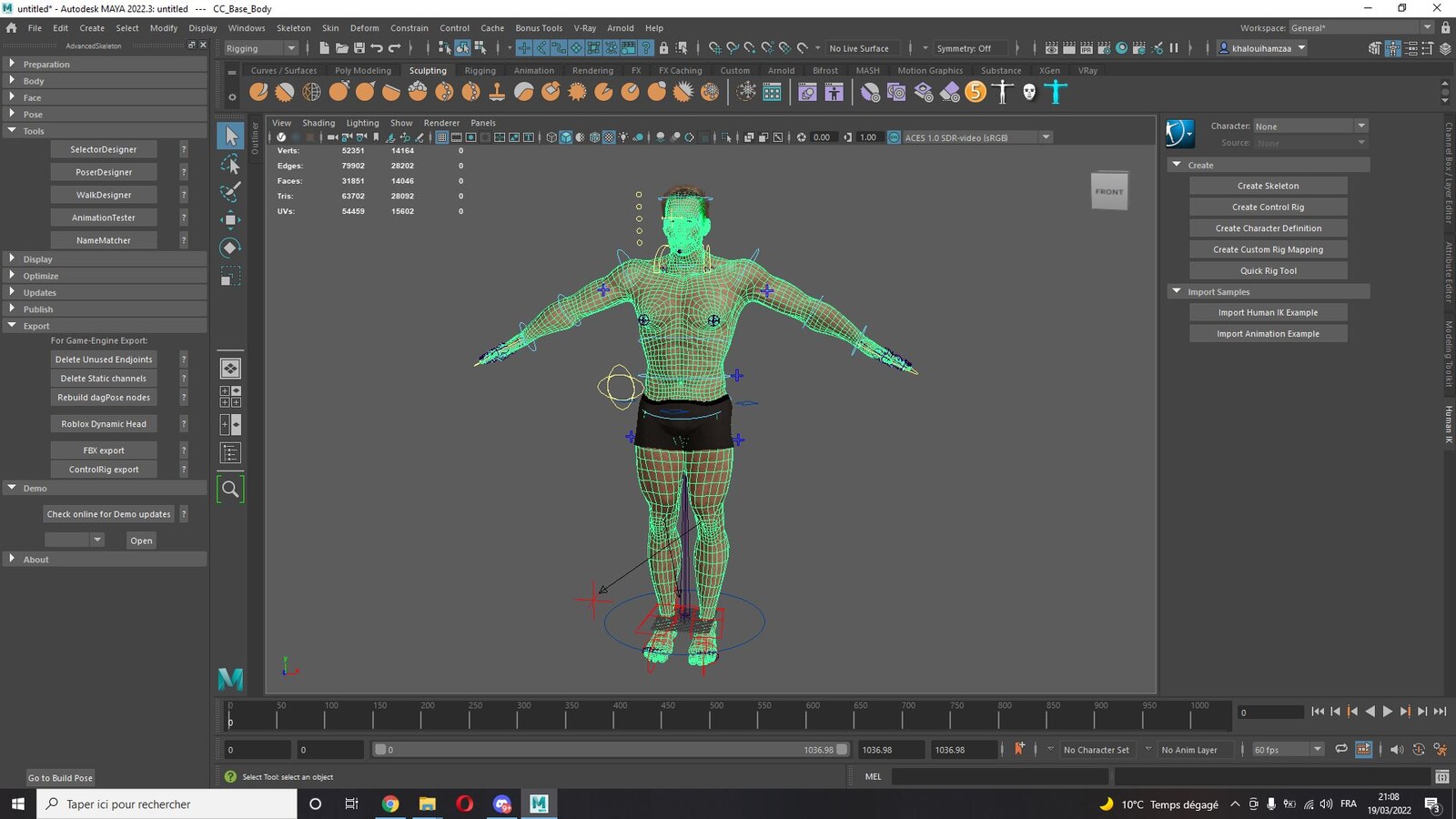Click frame 500 on the time slider
Image resolution: width=1456 pixels, height=819 pixels.
716,715
